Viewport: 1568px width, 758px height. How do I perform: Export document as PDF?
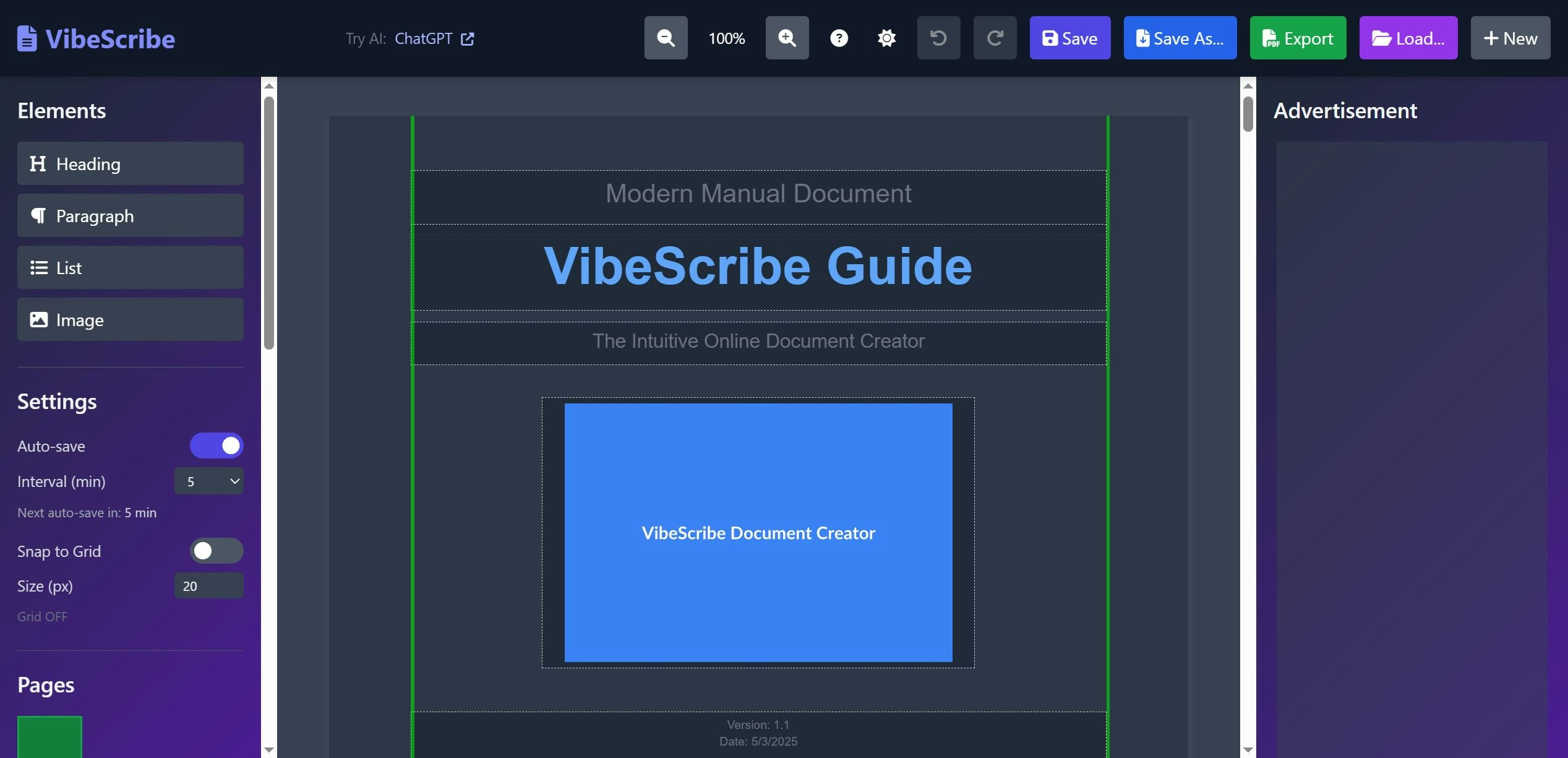point(1298,38)
